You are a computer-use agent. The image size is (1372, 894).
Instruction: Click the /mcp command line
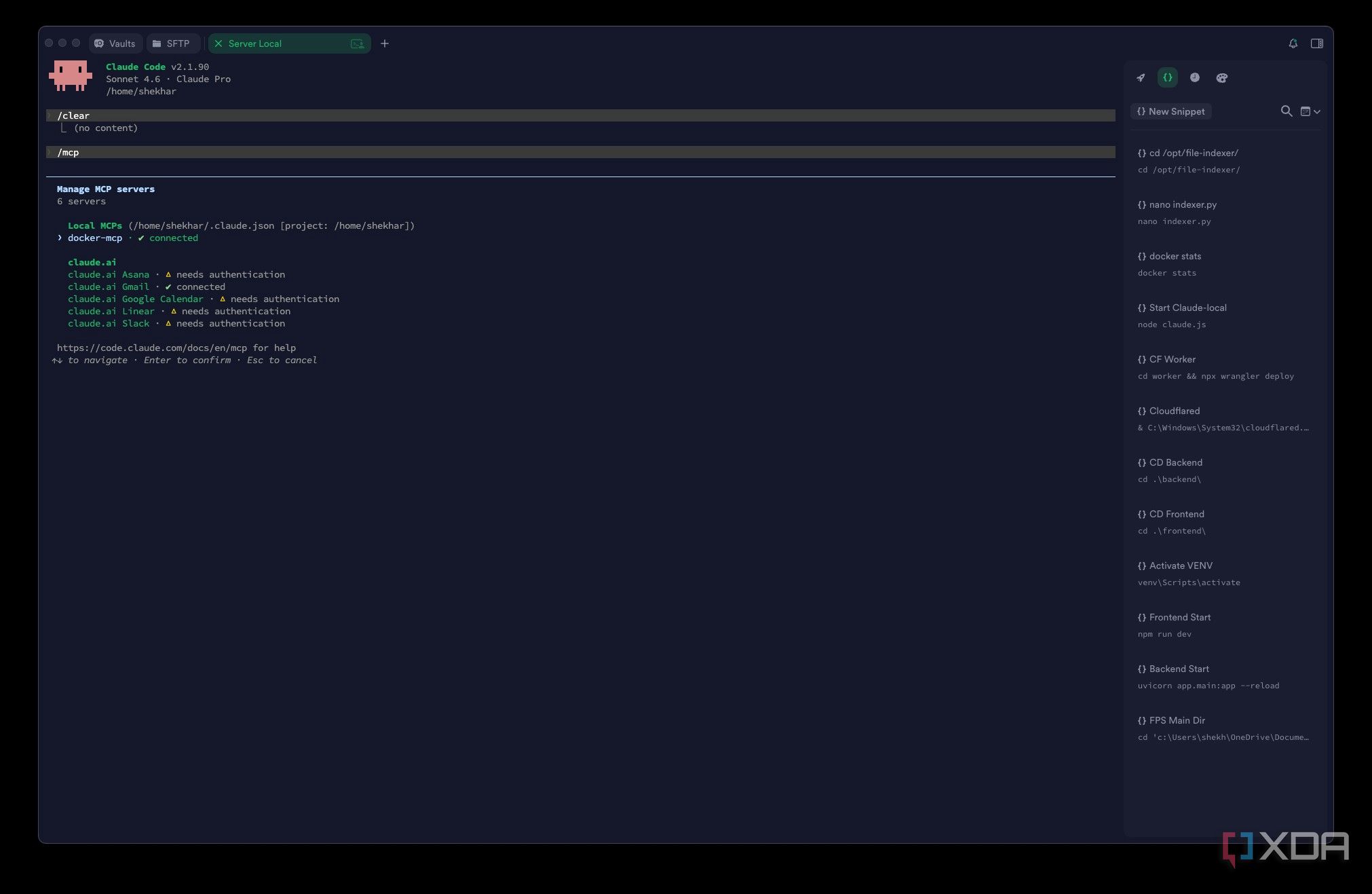[x=581, y=152]
